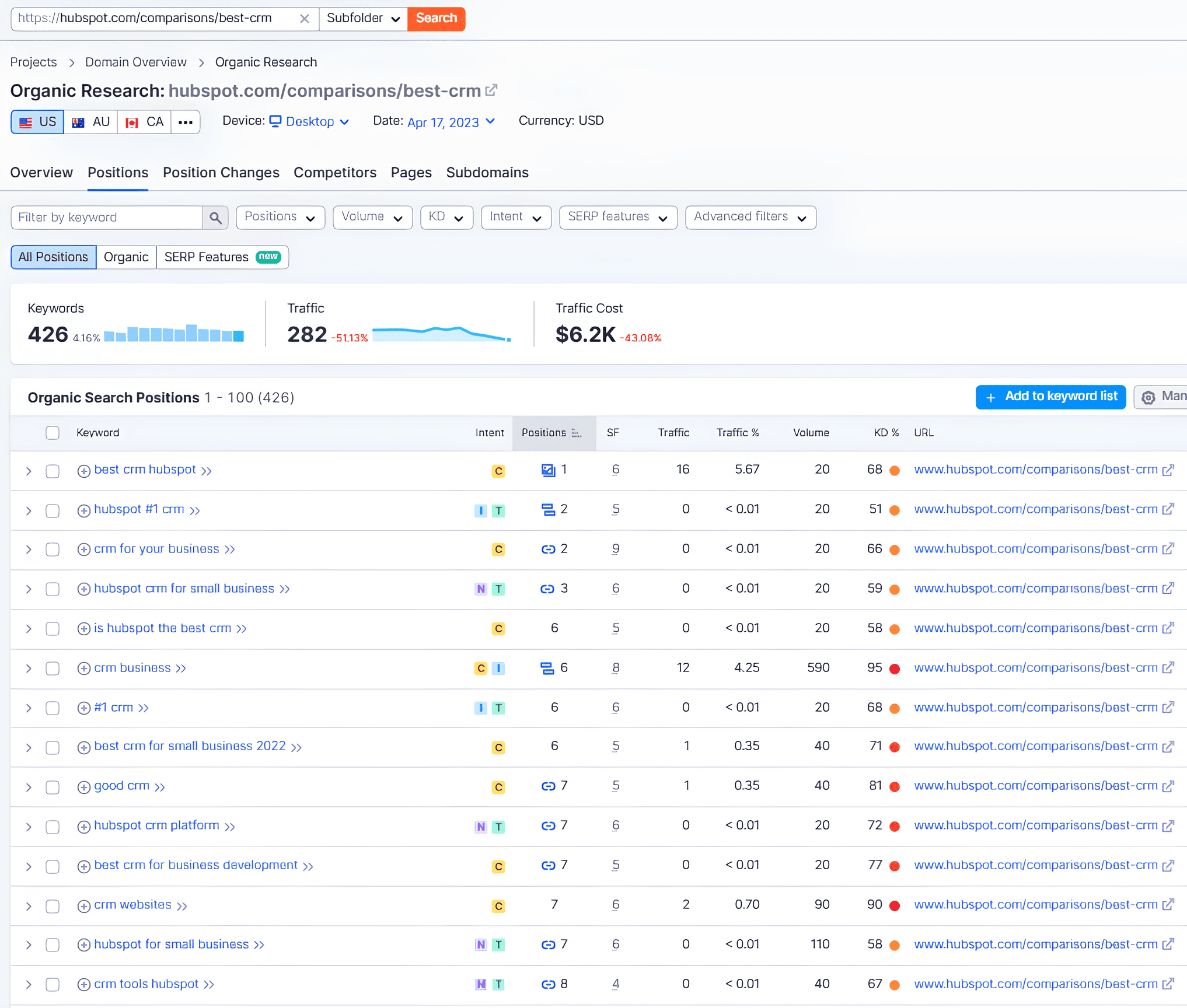Click the KD orange dot in 'hubspot crm for small business' row

(894, 589)
